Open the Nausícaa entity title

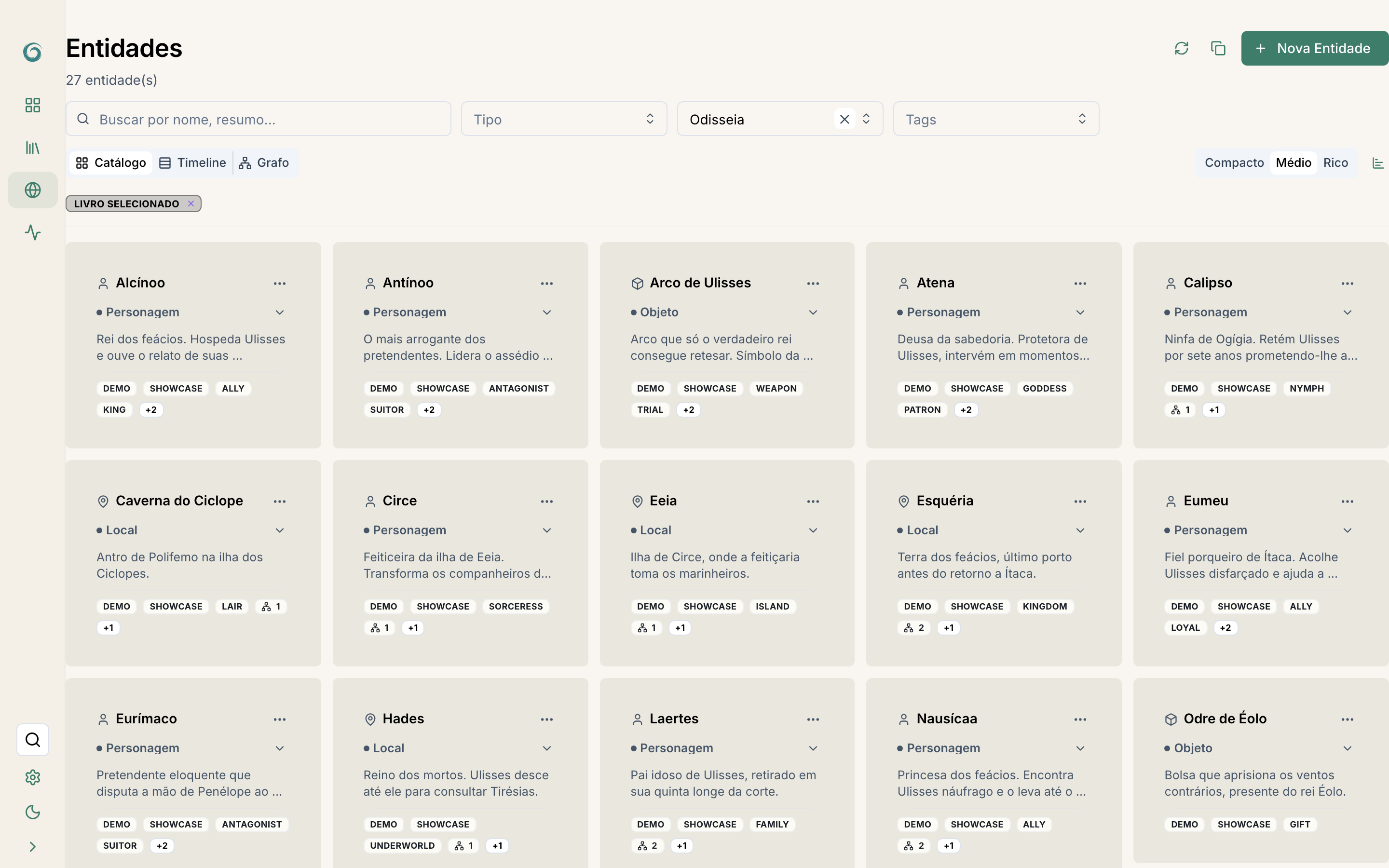(946, 719)
